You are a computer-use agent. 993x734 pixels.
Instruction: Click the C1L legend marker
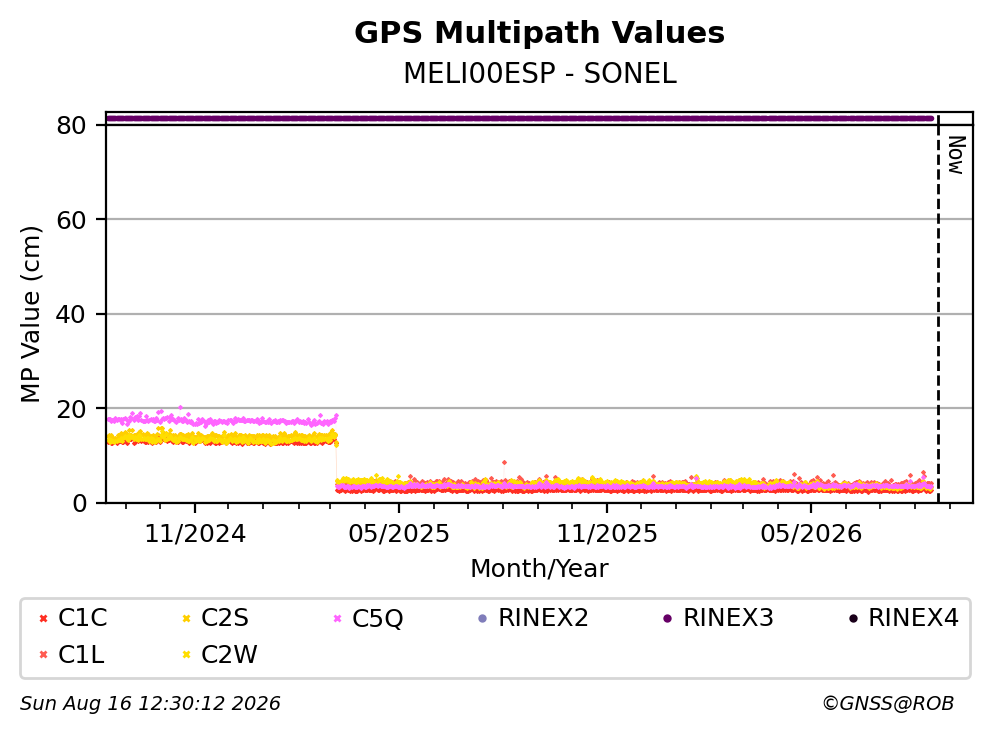(x=43, y=655)
